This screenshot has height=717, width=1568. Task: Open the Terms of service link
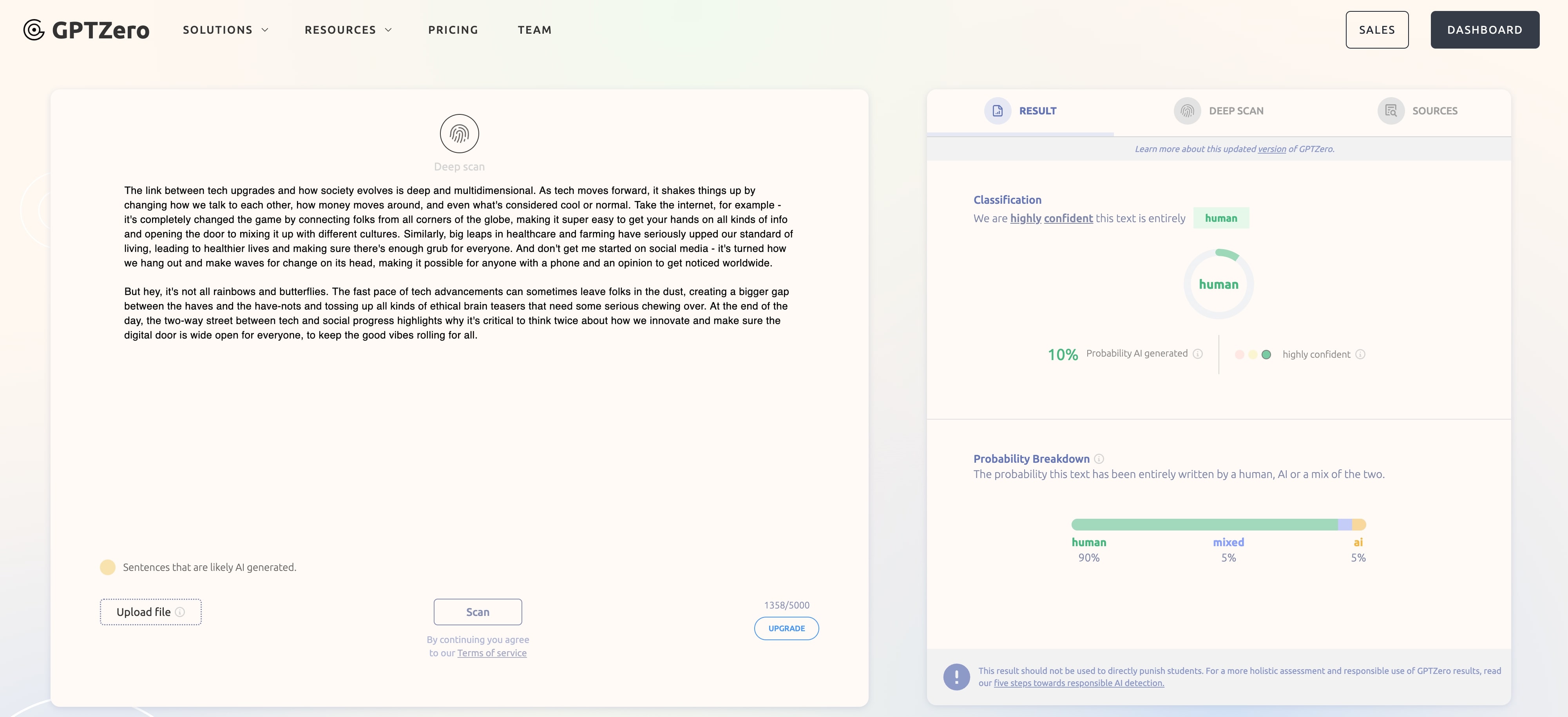492,653
